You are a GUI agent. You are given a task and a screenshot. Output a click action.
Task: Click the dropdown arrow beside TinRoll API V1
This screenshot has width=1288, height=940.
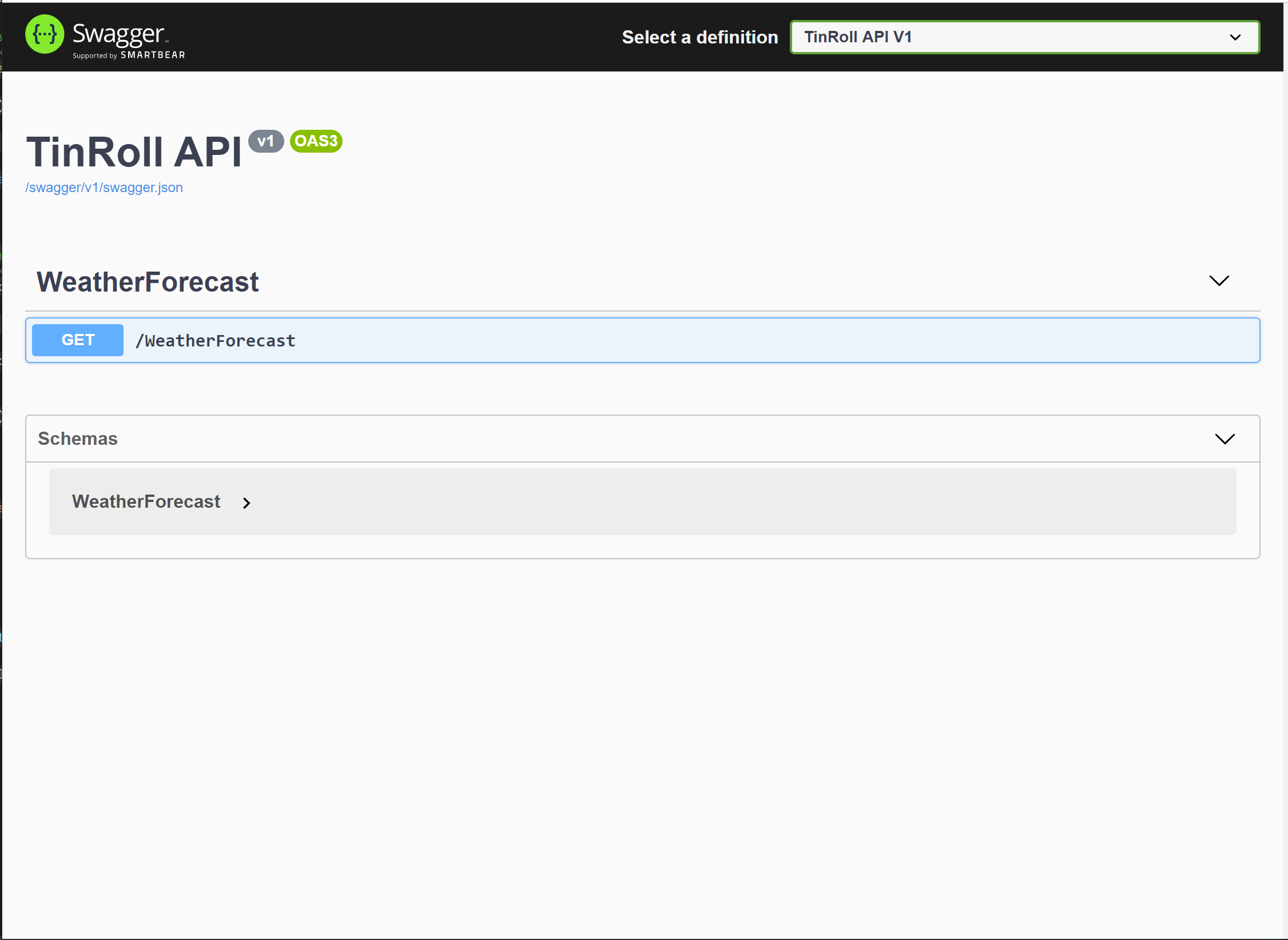click(x=1235, y=38)
